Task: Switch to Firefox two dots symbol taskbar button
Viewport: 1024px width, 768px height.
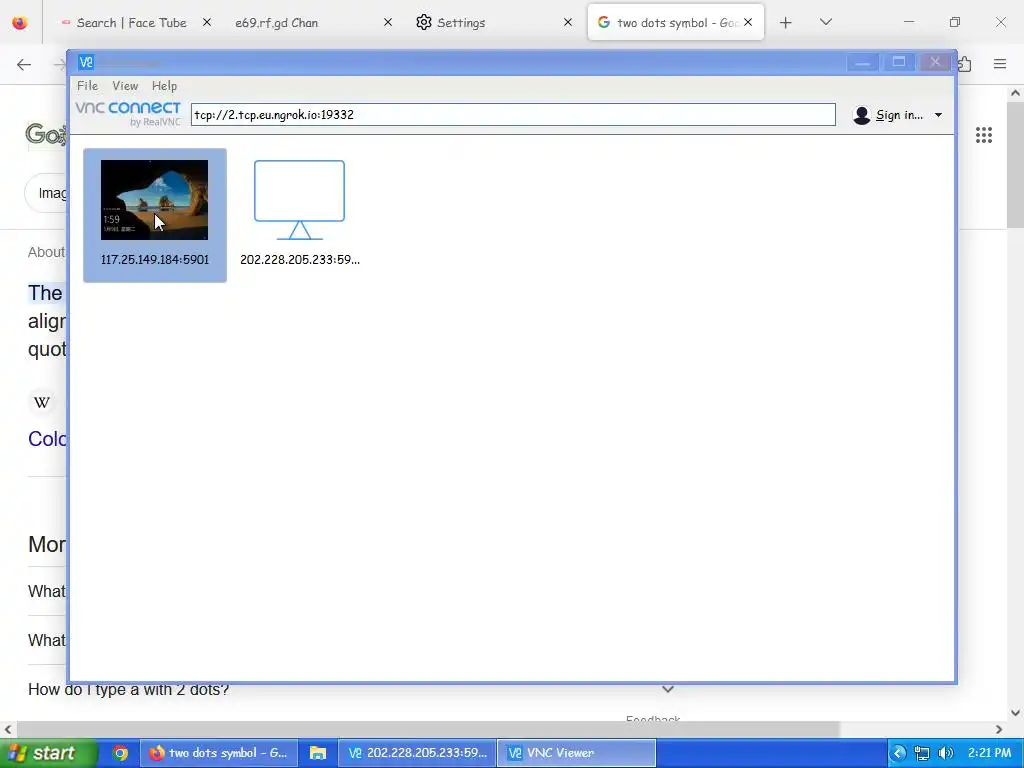Action: tap(219, 753)
